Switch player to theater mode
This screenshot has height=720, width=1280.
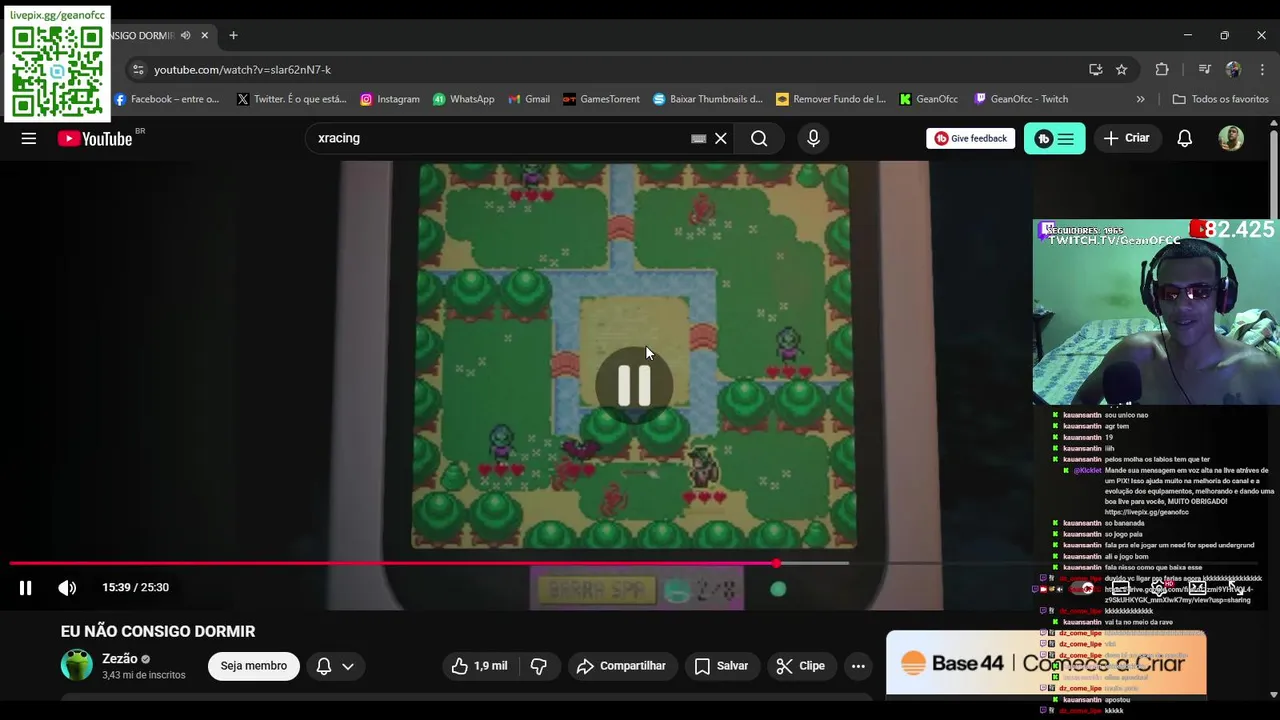1197,588
